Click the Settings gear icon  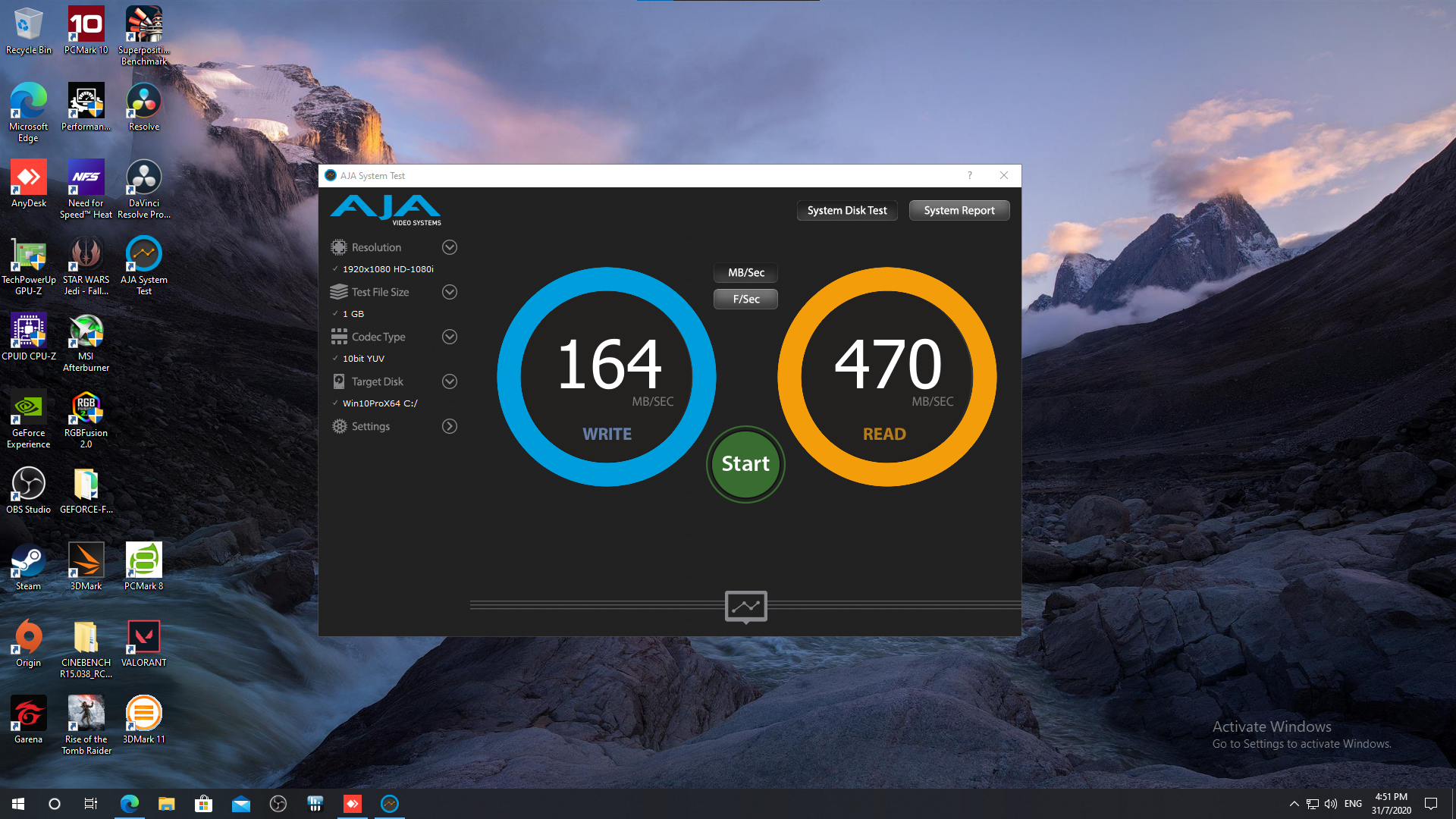click(x=338, y=426)
